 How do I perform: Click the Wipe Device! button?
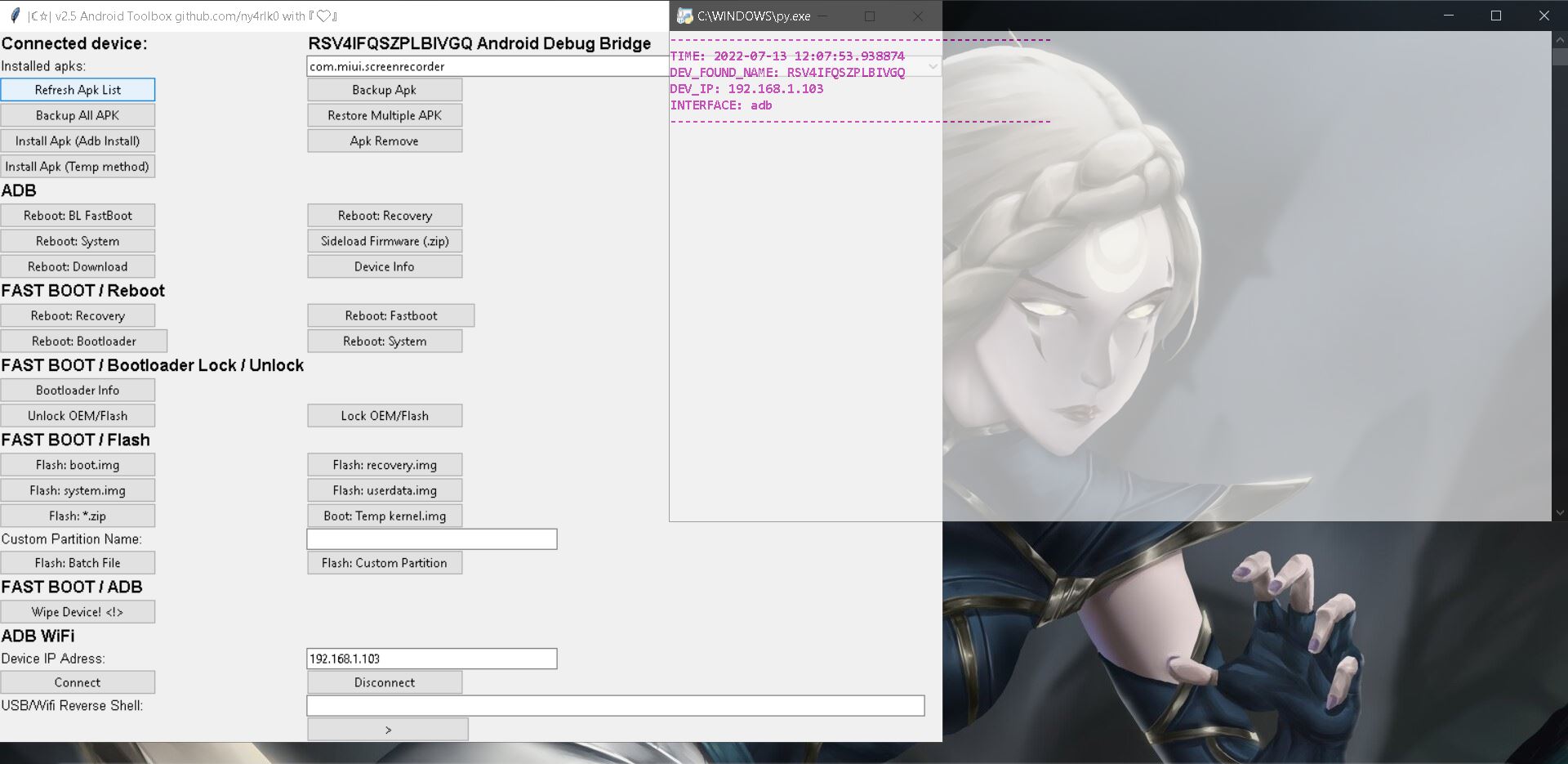78,612
